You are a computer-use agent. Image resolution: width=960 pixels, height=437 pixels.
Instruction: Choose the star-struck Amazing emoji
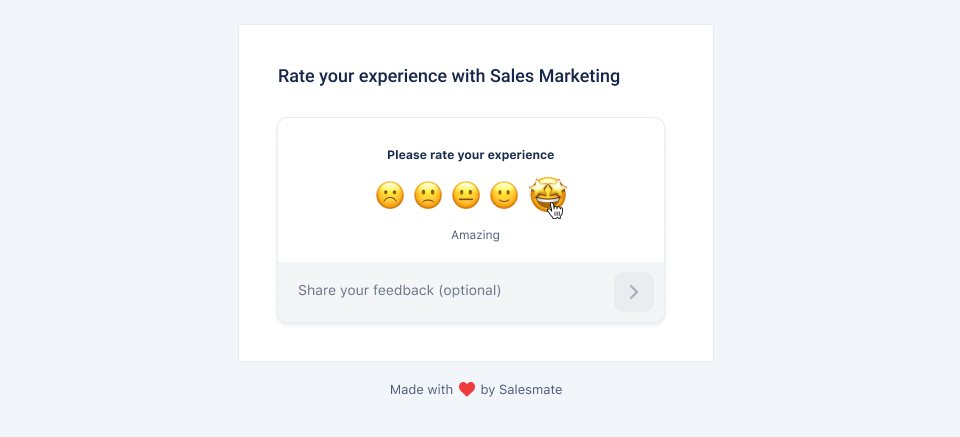point(548,195)
